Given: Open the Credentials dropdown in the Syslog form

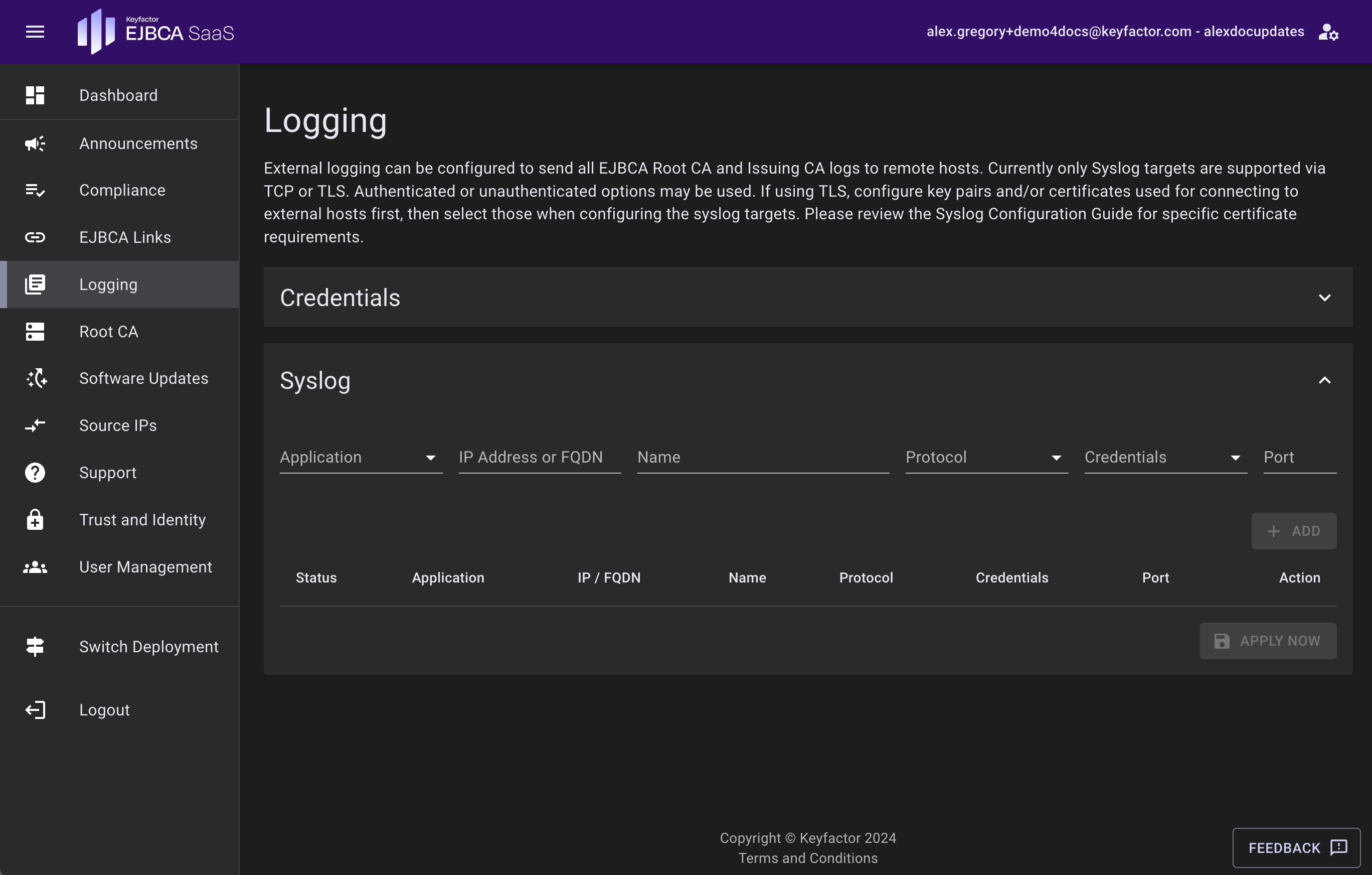Looking at the screenshot, I should 1164,458.
